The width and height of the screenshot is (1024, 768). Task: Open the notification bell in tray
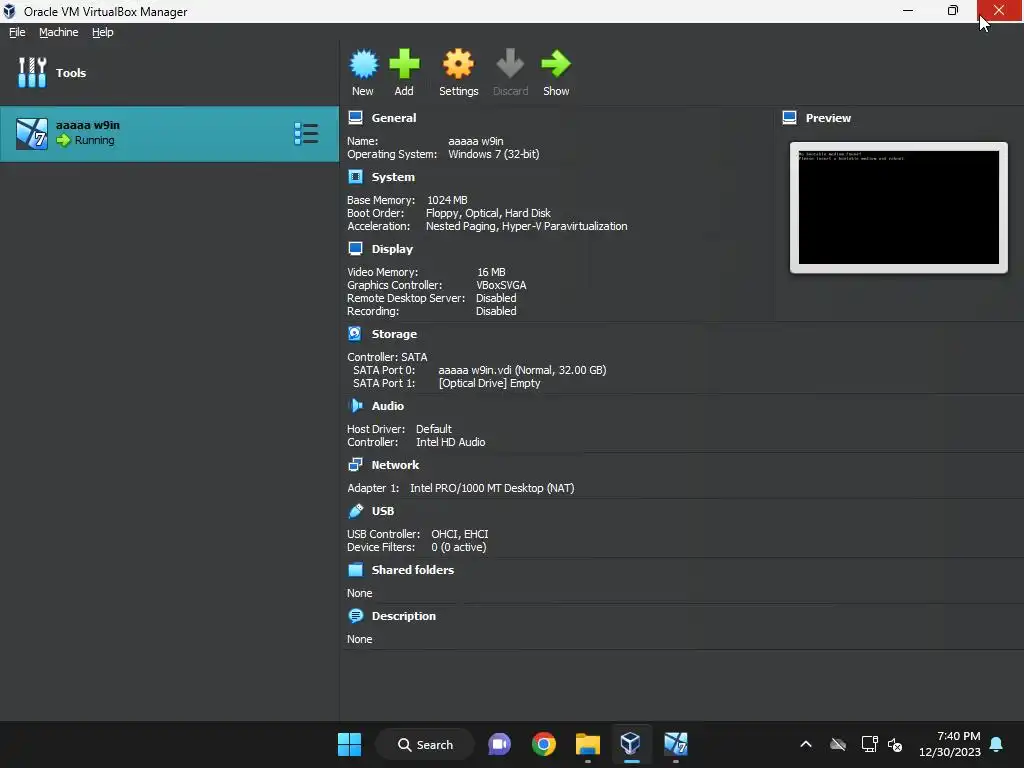click(997, 744)
